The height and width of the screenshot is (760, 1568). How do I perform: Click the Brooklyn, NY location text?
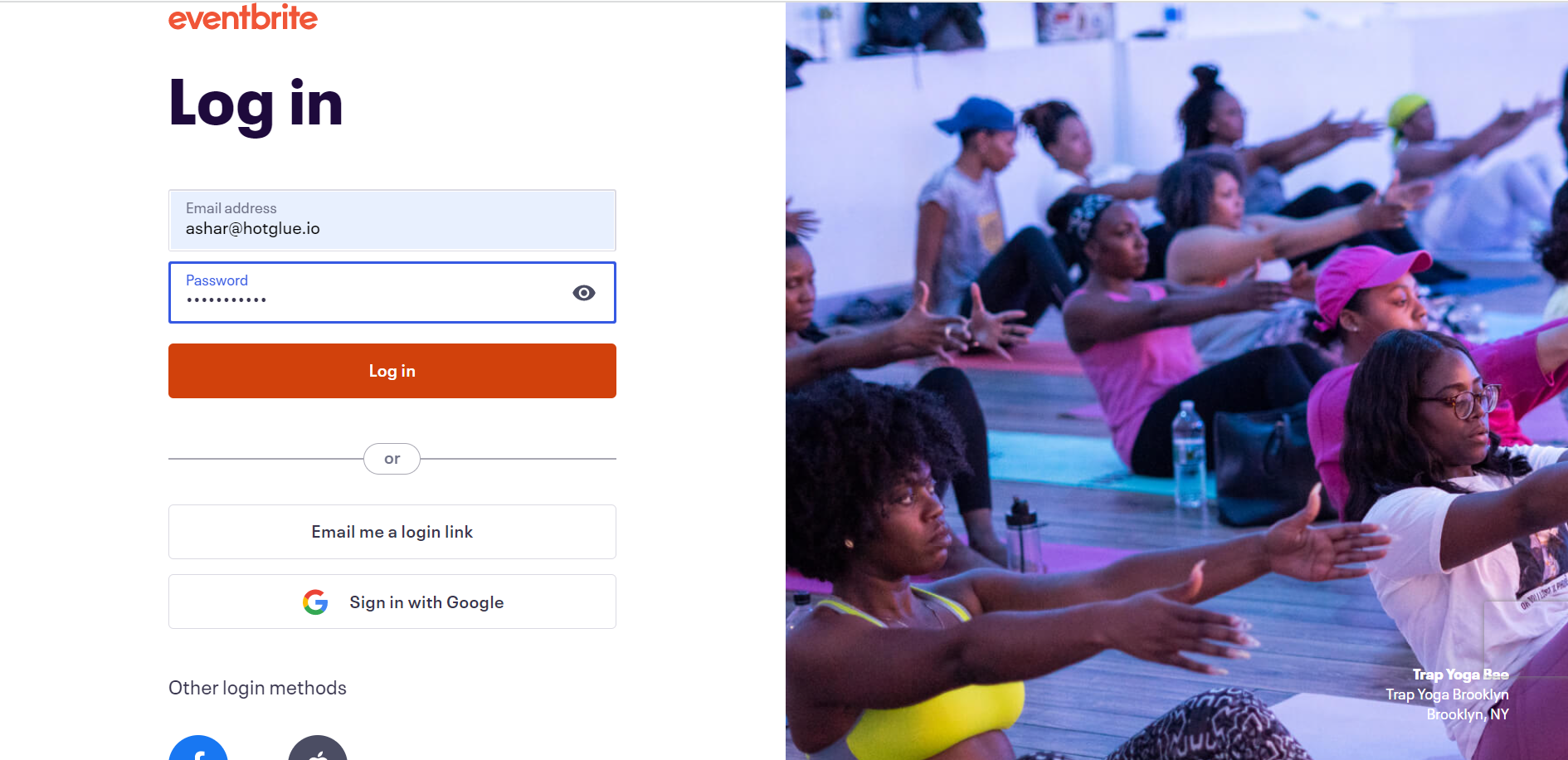[x=1468, y=714]
